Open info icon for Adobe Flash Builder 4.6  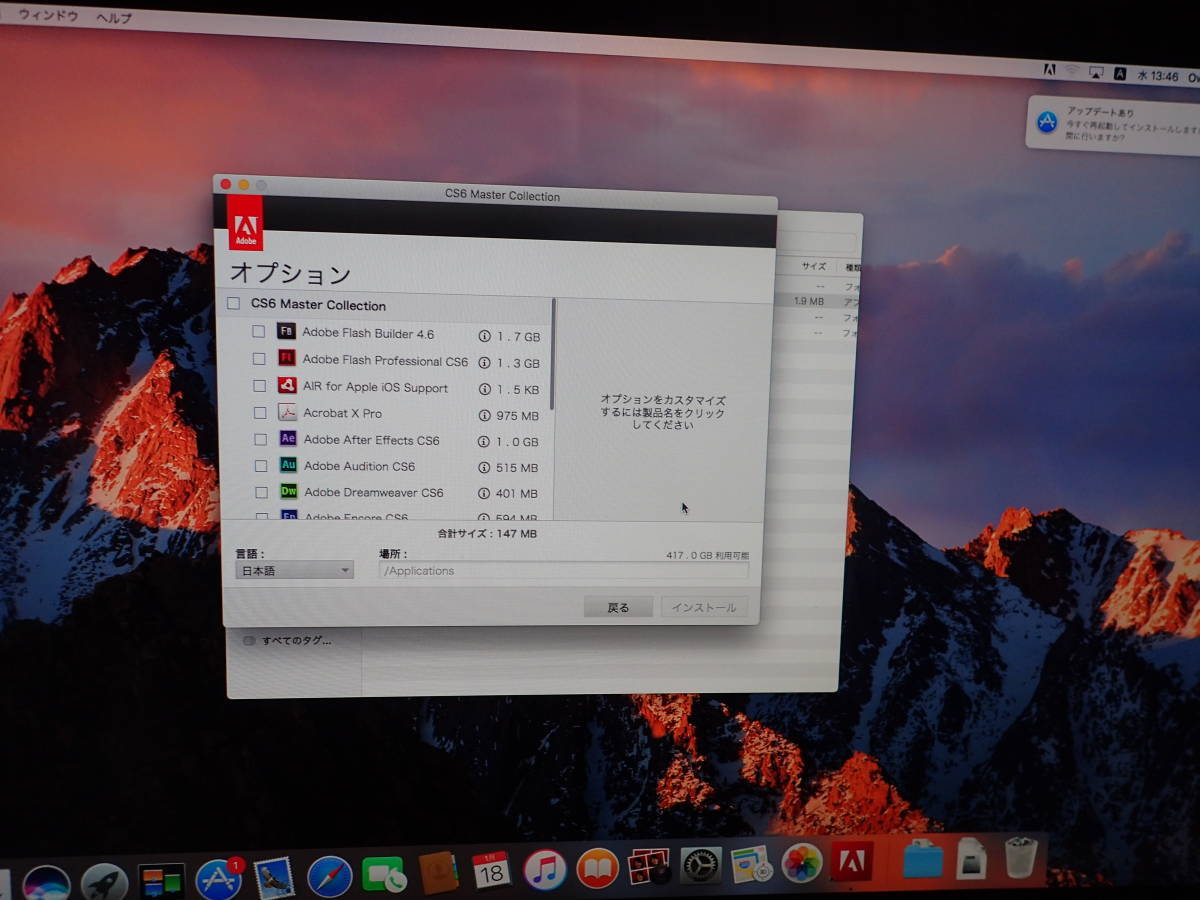pos(484,336)
